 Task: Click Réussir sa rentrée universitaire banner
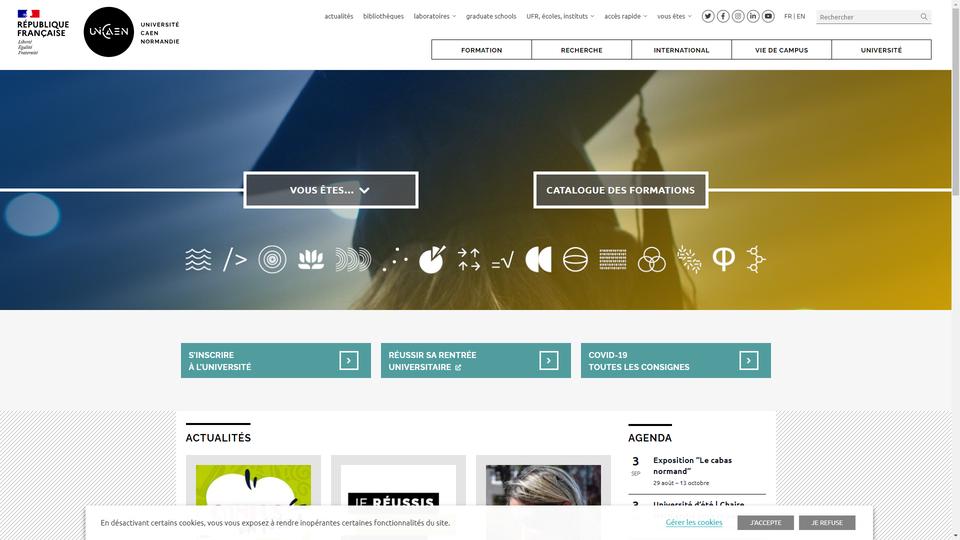point(476,361)
